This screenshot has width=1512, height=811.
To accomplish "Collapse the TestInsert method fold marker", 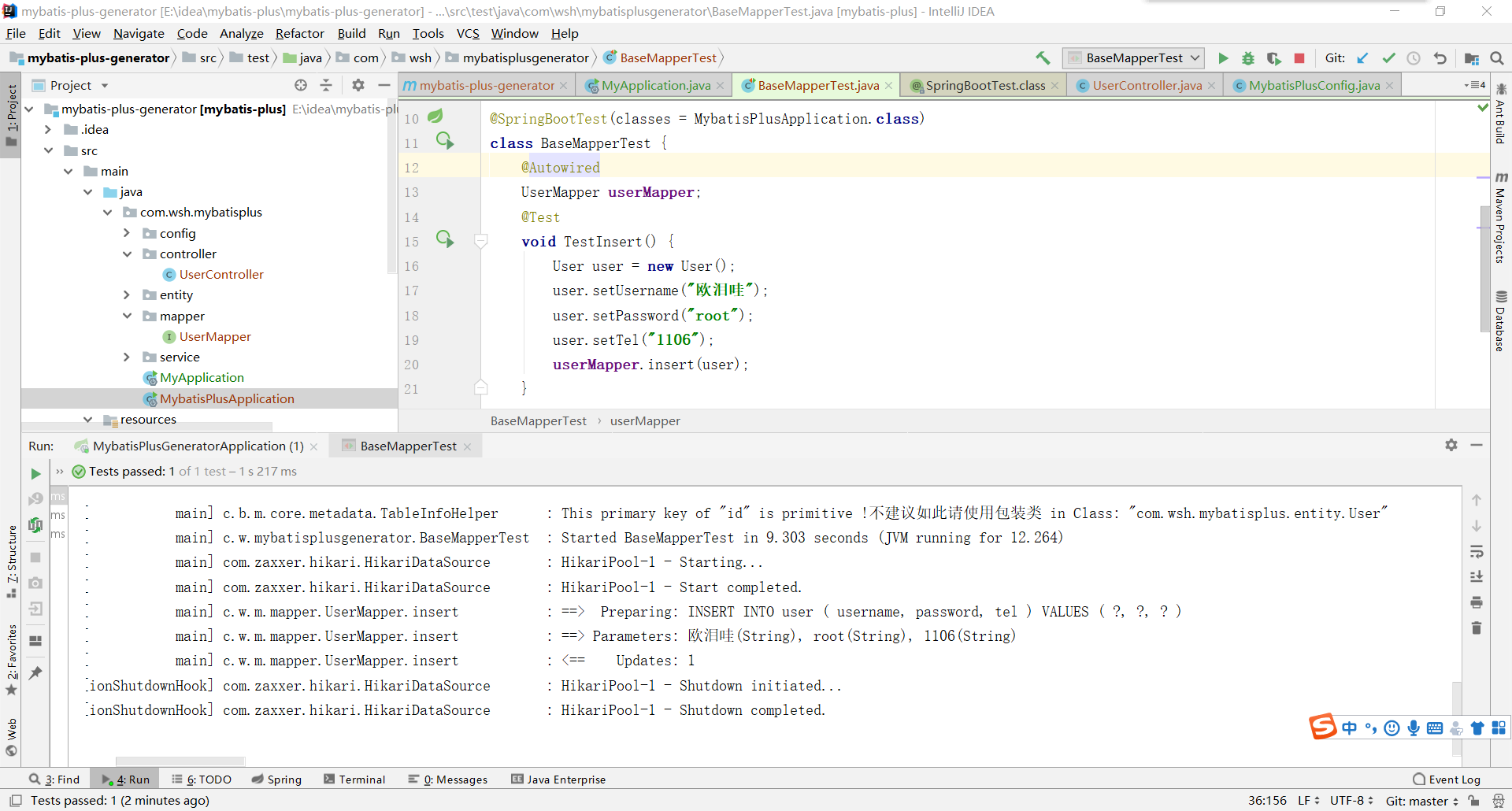I will pyautogui.click(x=480, y=241).
